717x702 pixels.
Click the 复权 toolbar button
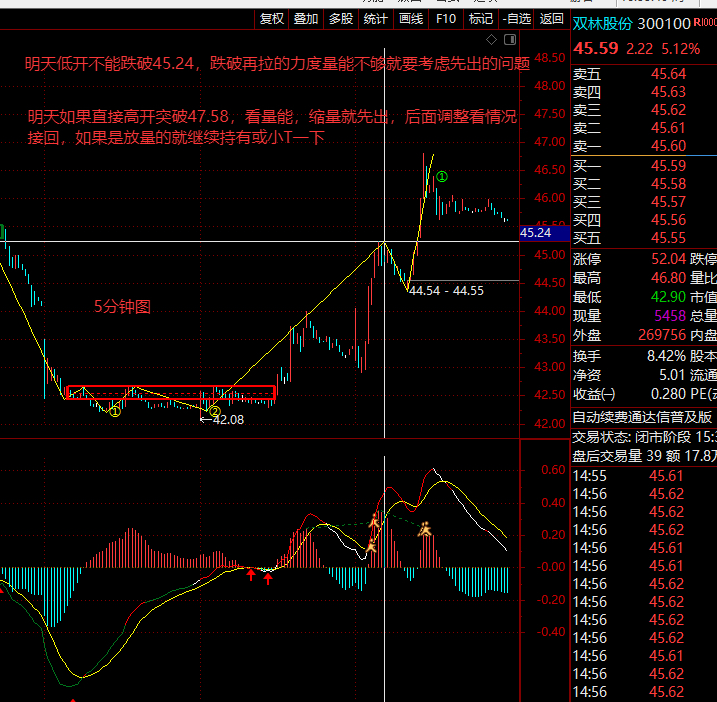272,19
